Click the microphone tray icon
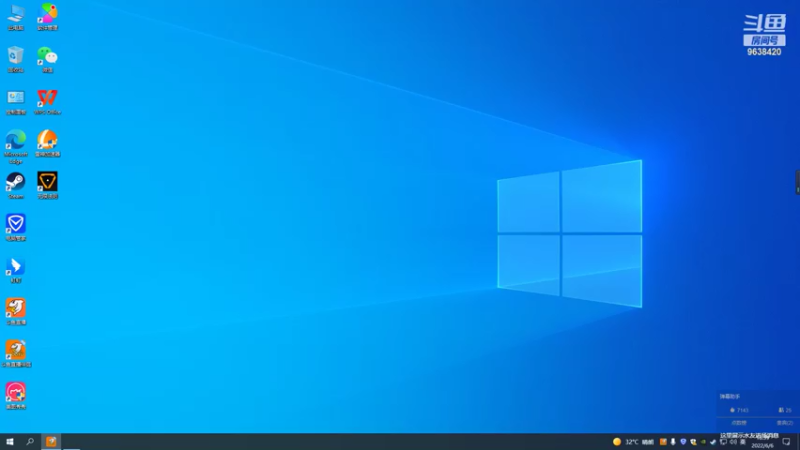The height and width of the screenshot is (450, 800). 673,442
